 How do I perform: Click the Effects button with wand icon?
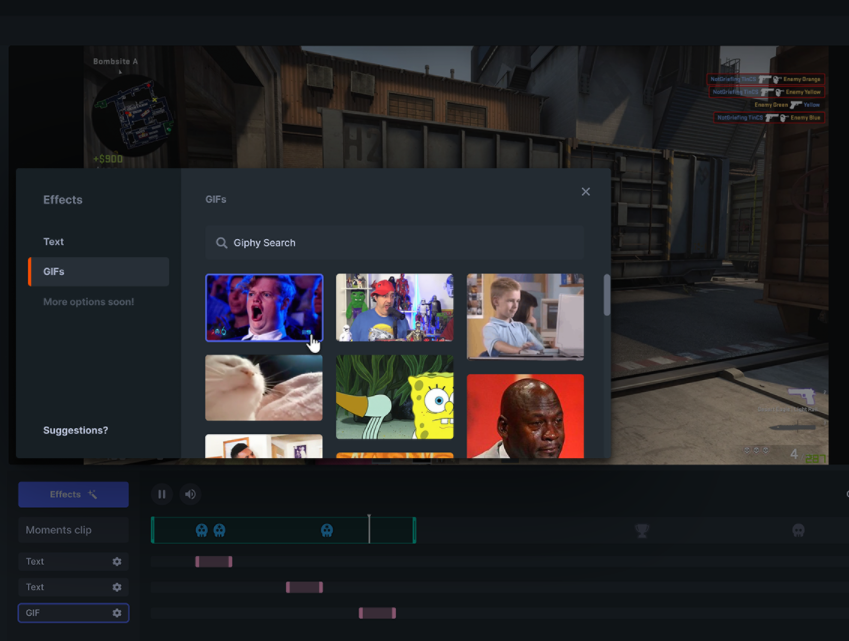tap(73, 494)
